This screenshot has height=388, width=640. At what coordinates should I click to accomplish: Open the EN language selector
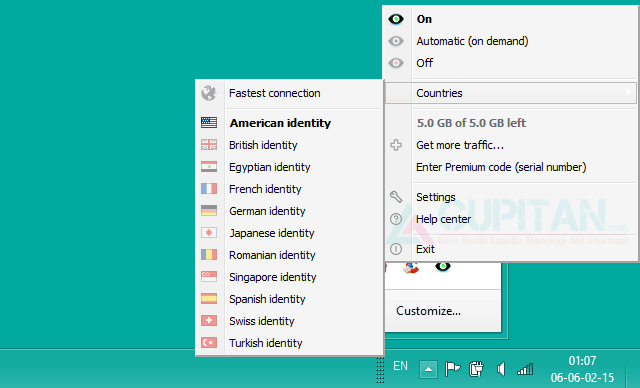click(400, 366)
